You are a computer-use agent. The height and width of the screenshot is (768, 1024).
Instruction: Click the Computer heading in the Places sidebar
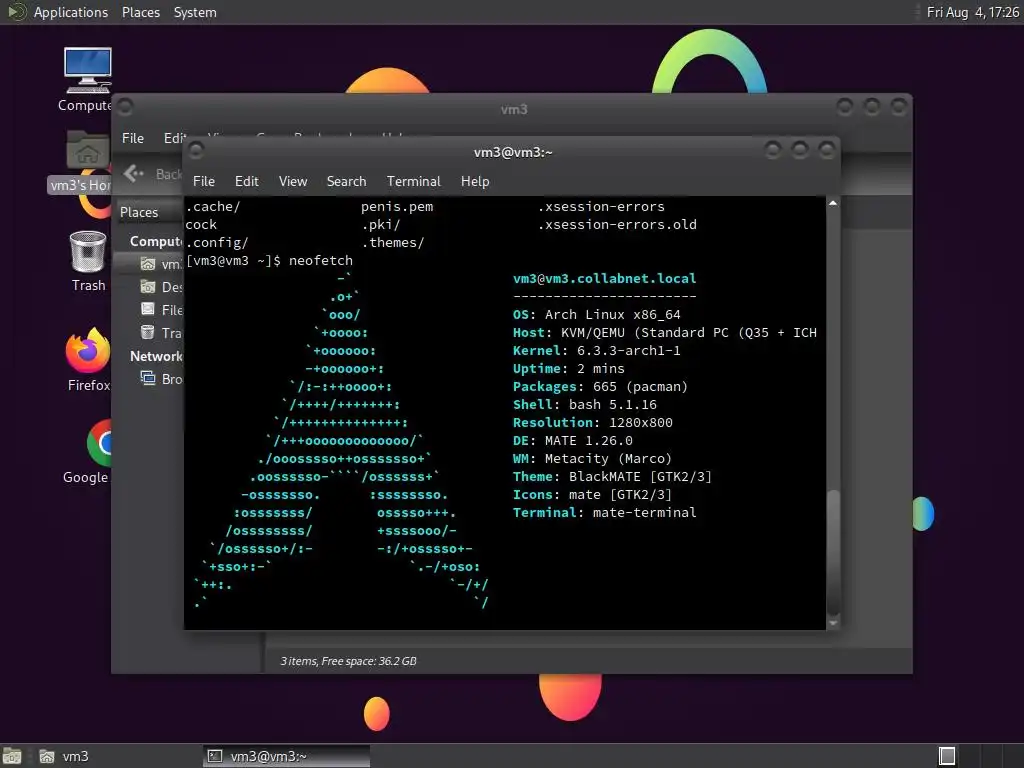[x=155, y=241]
